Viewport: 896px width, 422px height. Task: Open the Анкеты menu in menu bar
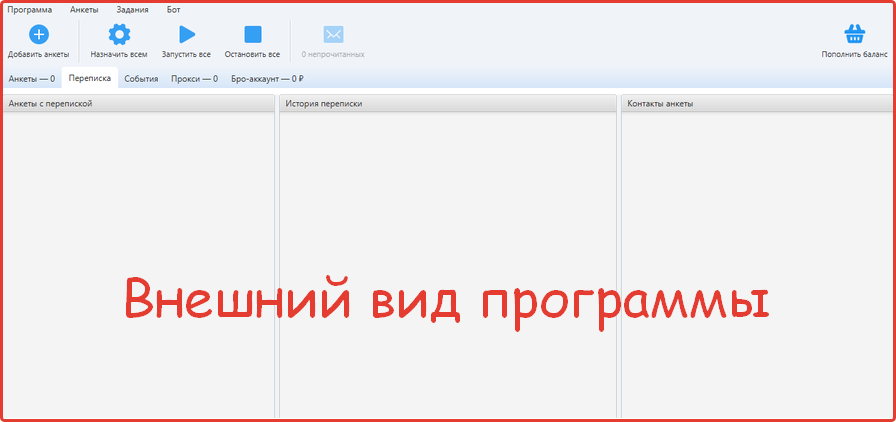(x=84, y=9)
